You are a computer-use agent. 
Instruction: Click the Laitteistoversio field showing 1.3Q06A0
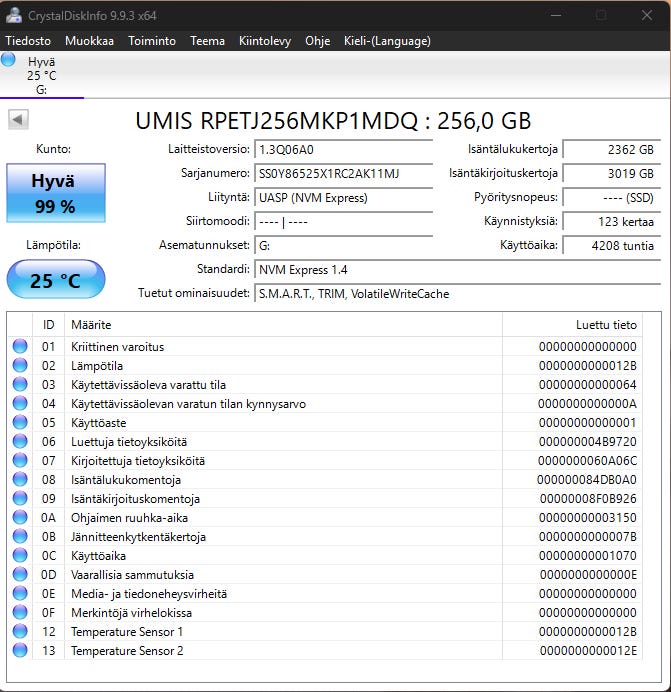(343, 150)
